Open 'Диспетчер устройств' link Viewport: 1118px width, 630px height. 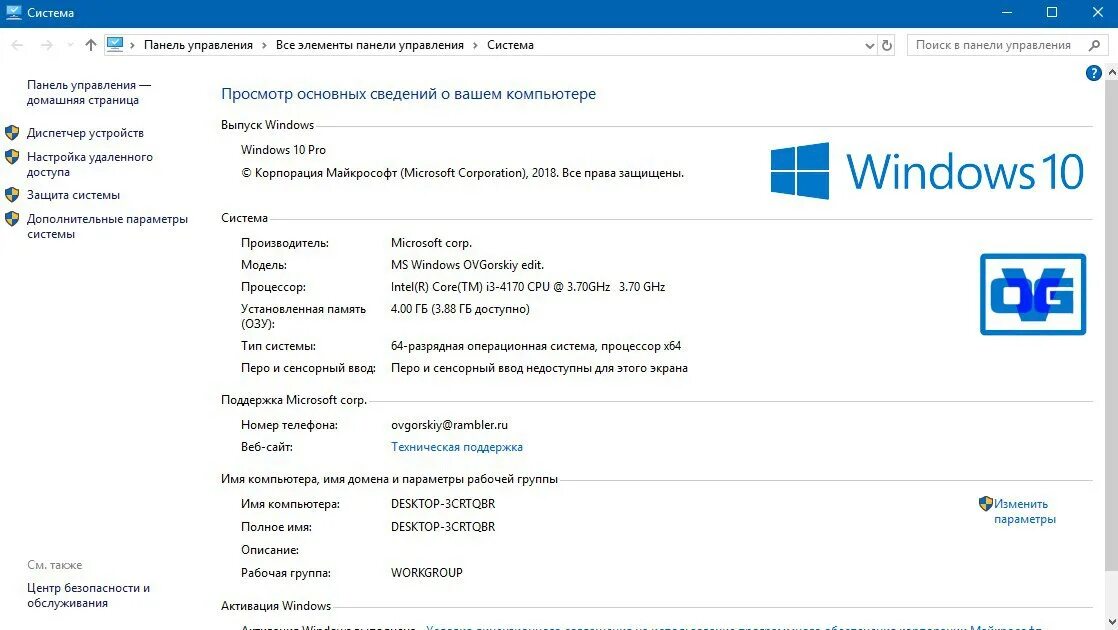tap(85, 133)
